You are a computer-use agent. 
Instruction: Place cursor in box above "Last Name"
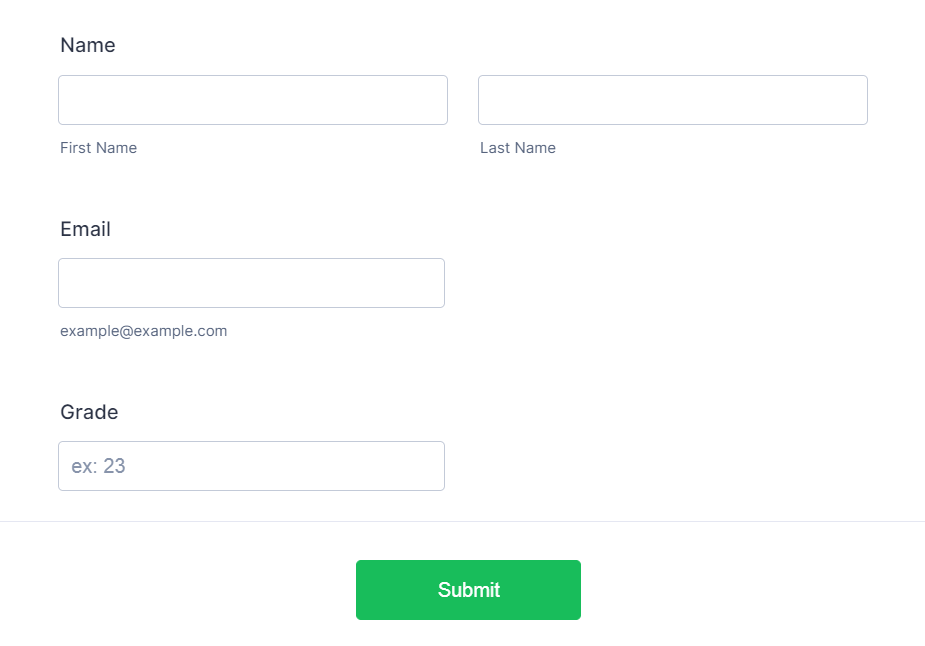click(x=672, y=100)
